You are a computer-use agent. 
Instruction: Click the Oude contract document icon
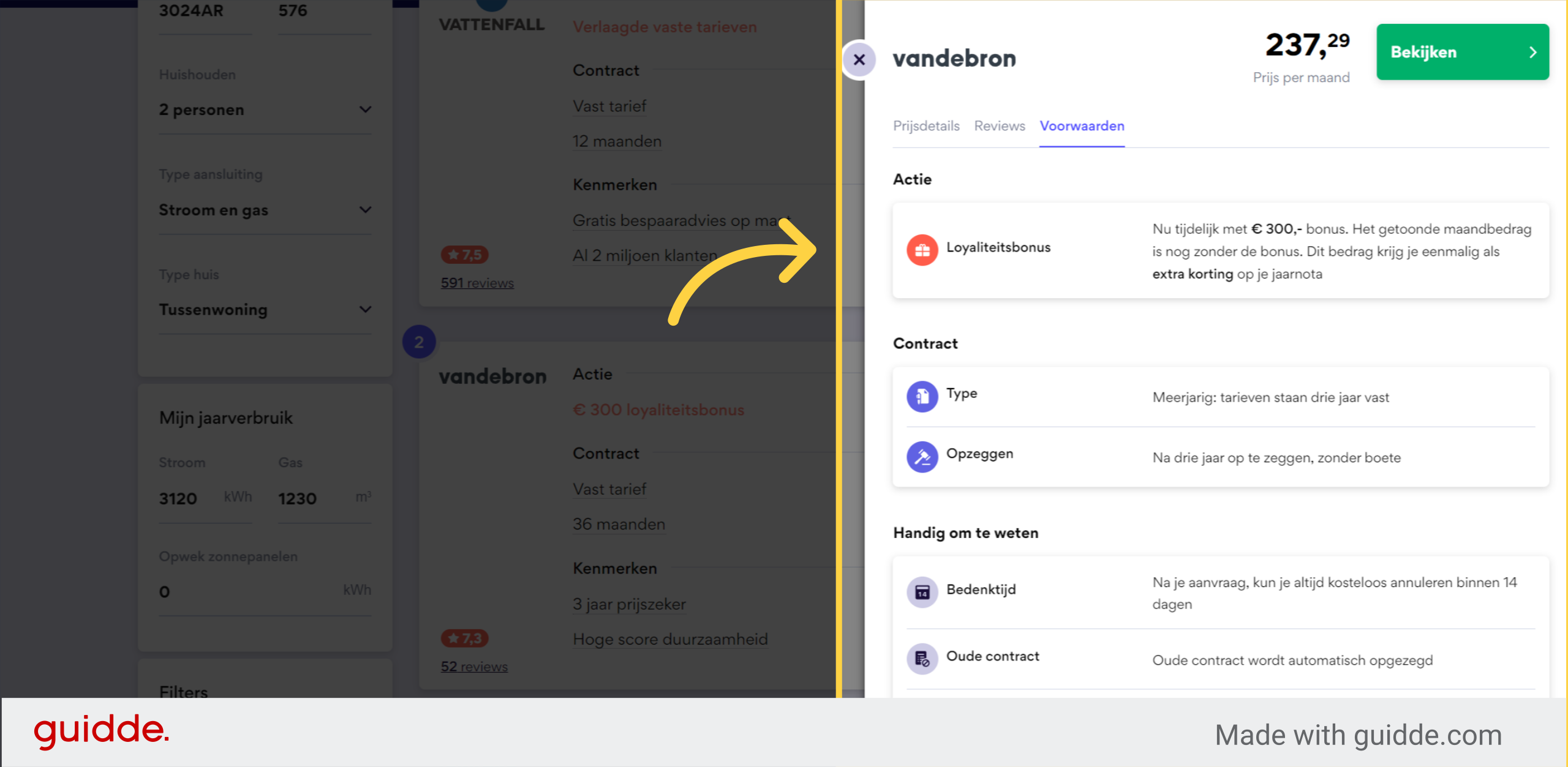tap(922, 659)
